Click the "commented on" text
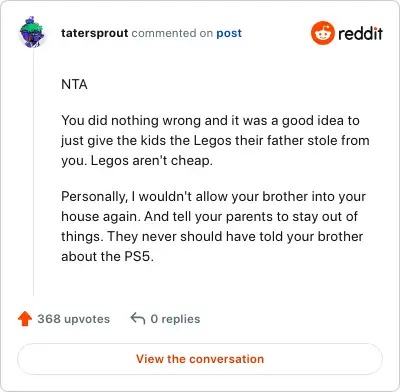This screenshot has width=400, height=392. (x=172, y=33)
